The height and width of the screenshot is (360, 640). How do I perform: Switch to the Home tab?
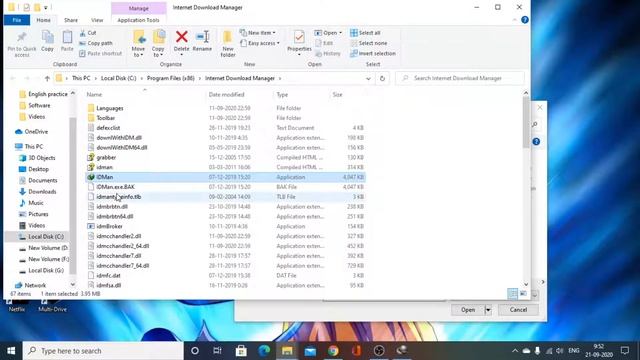tap(43, 20)
